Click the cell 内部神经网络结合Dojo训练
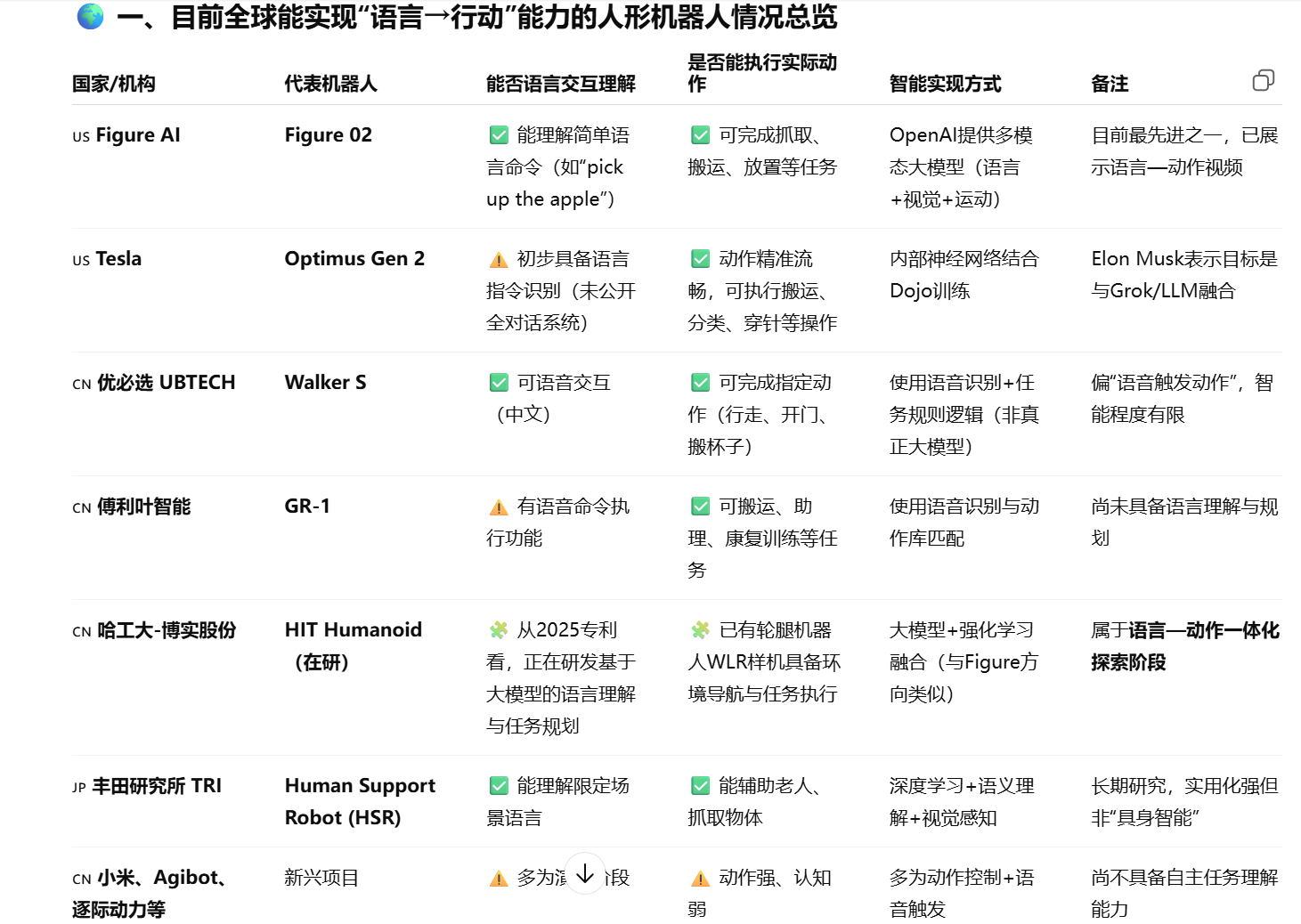1301x924 pixels. coord(964,275)
